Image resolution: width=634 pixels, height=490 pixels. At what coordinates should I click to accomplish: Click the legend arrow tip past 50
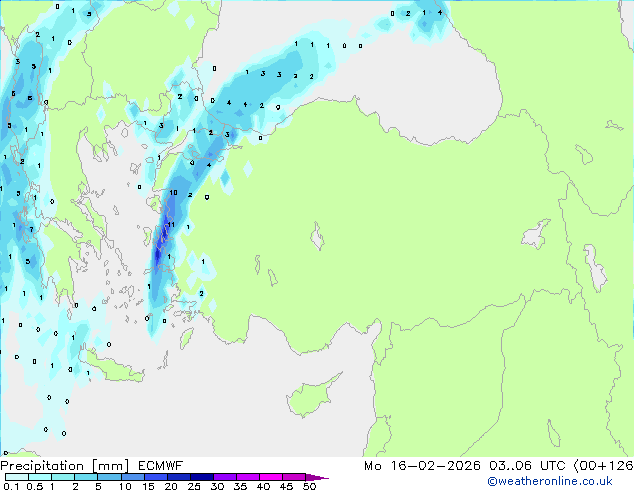point(317,477)
